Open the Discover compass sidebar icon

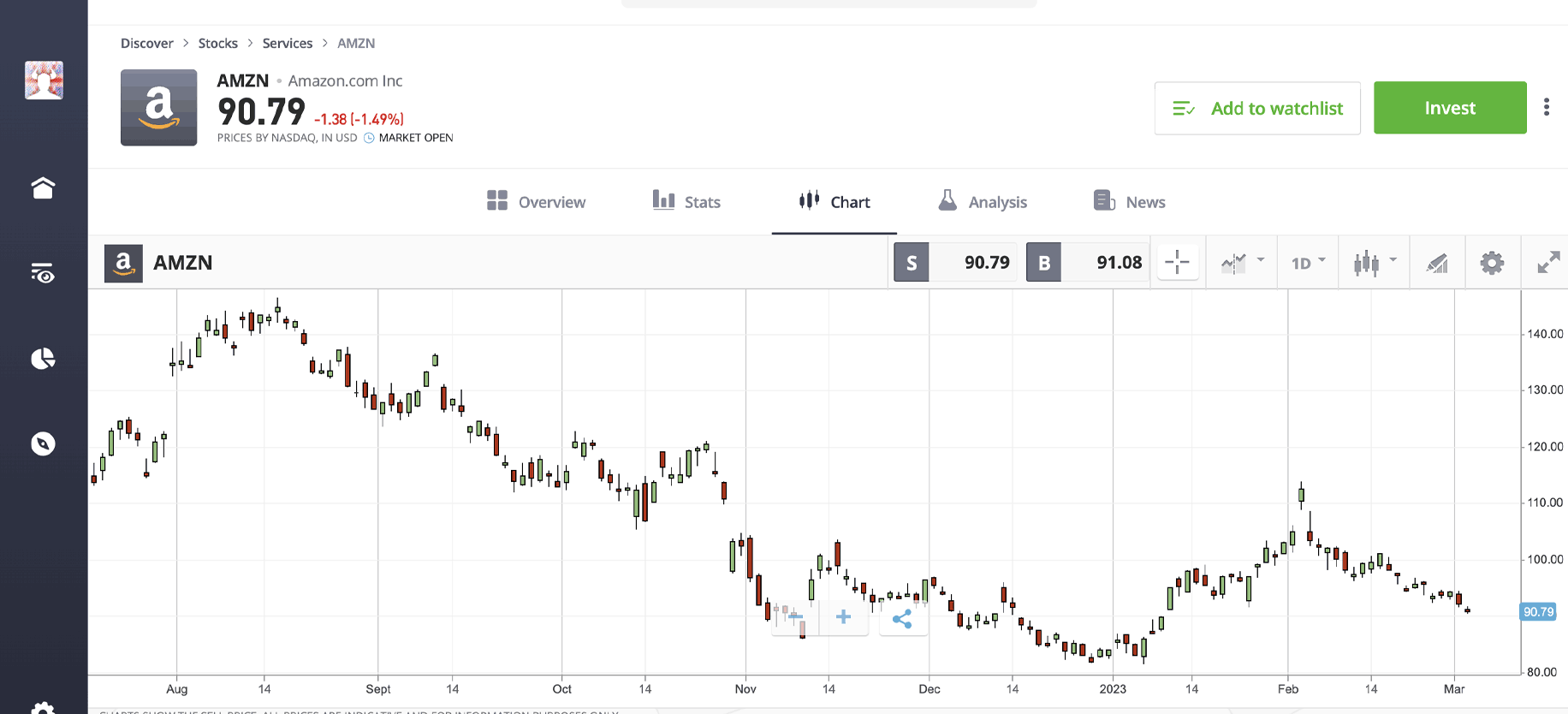(x=43, y=443)
